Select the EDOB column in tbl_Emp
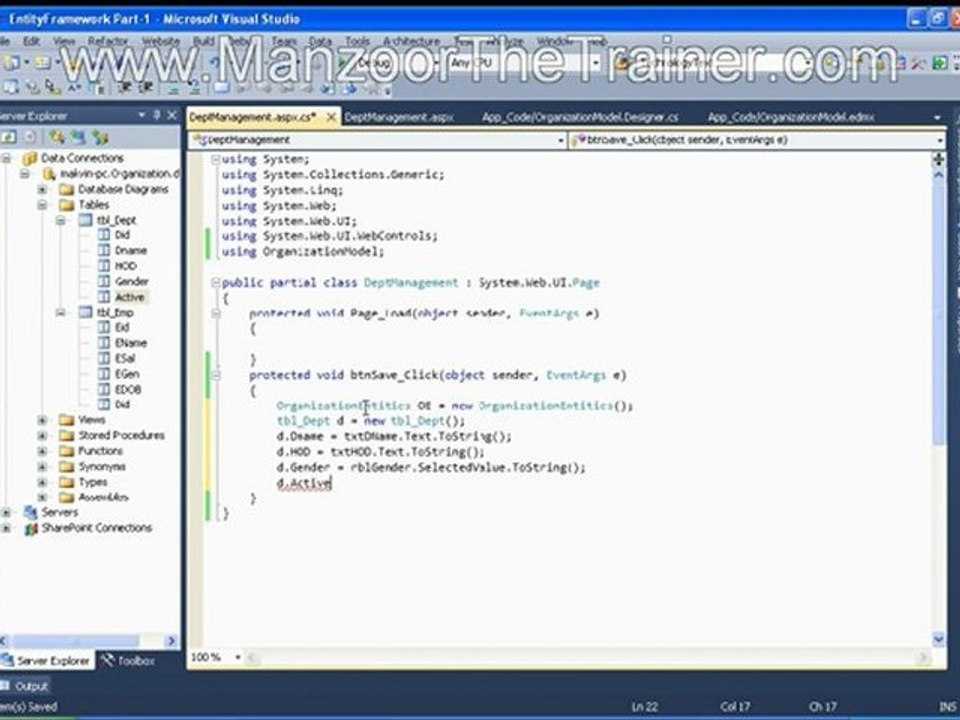 [x=128, y=389]
